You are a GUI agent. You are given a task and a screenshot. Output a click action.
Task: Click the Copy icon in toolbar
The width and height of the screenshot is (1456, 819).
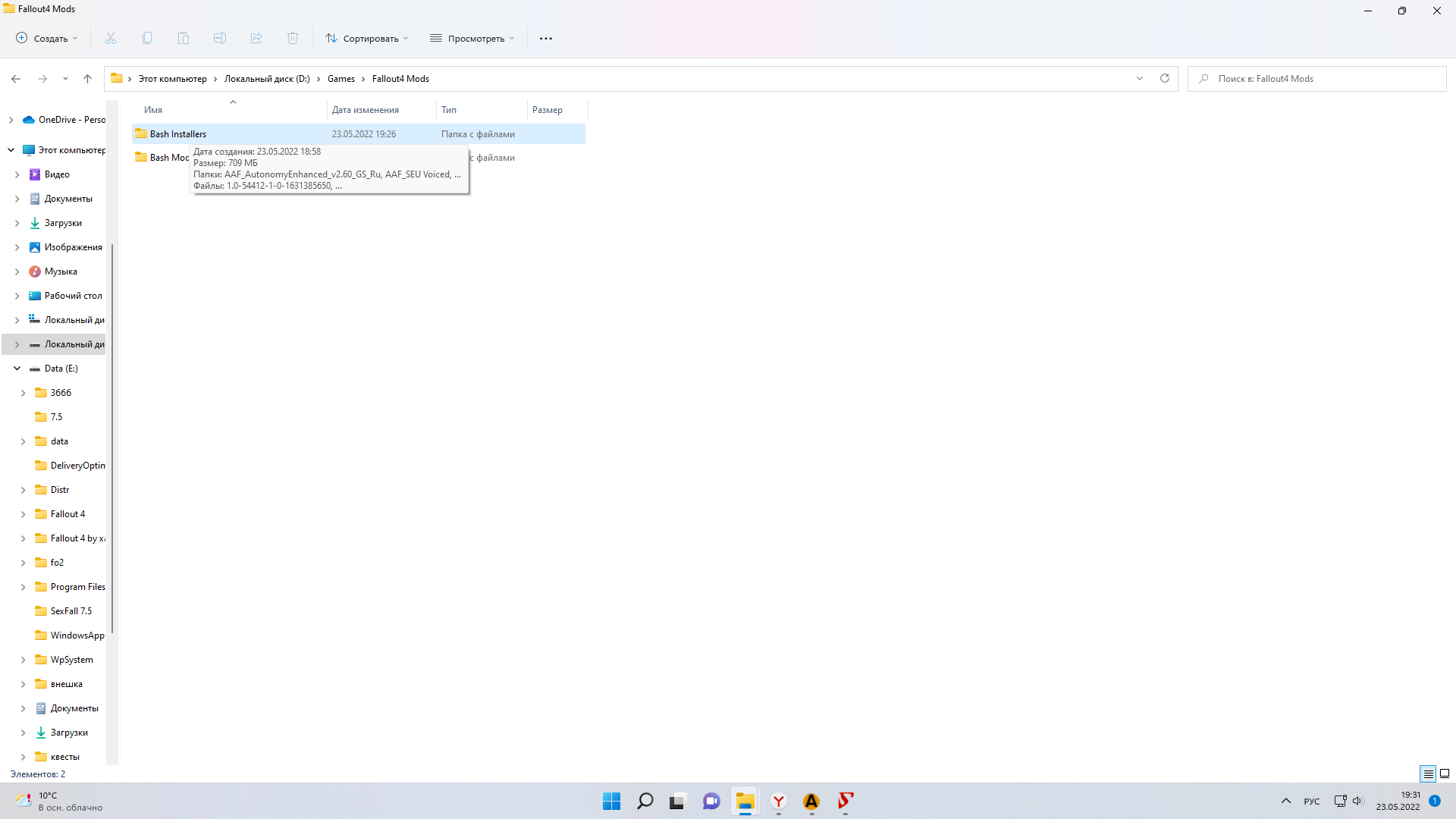point(147,38)
